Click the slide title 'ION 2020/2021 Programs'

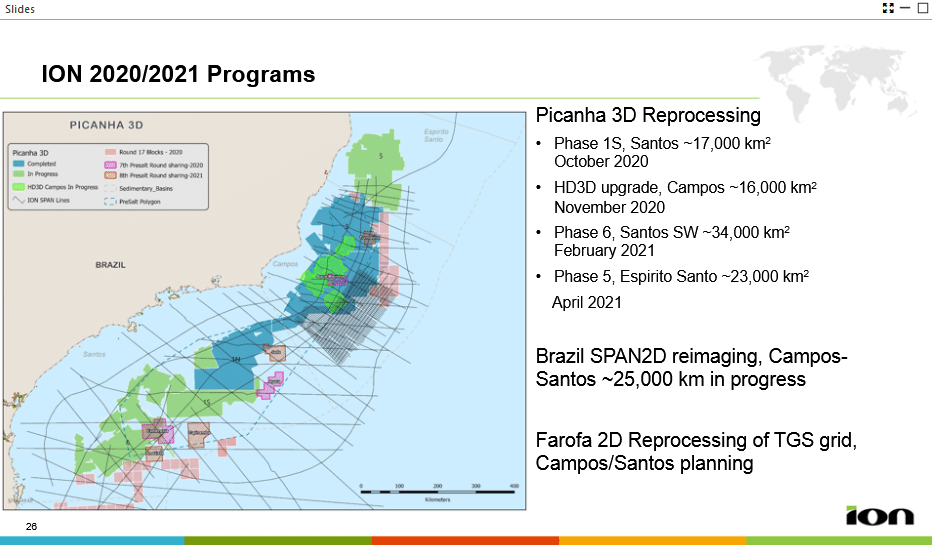(x=178, y=74)
